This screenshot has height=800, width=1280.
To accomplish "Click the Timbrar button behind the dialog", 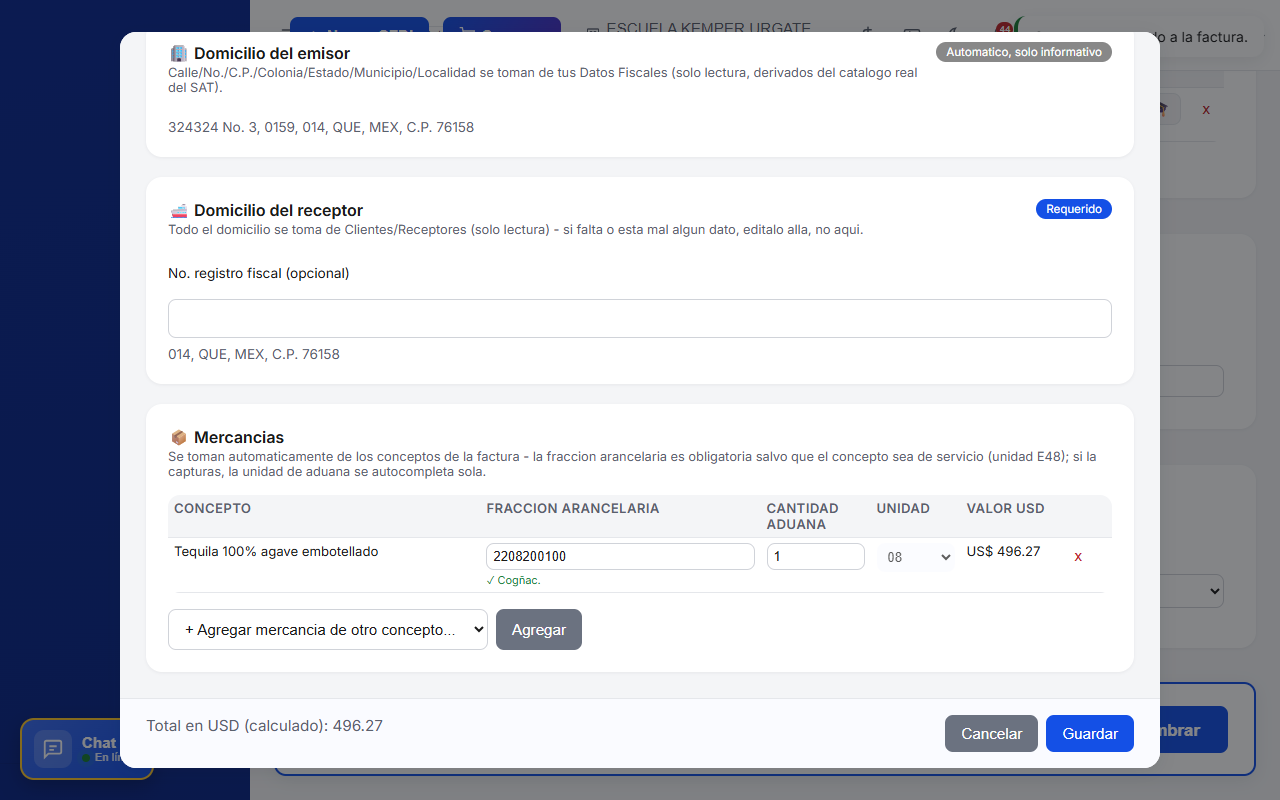I will click(x=1192, y=730).
